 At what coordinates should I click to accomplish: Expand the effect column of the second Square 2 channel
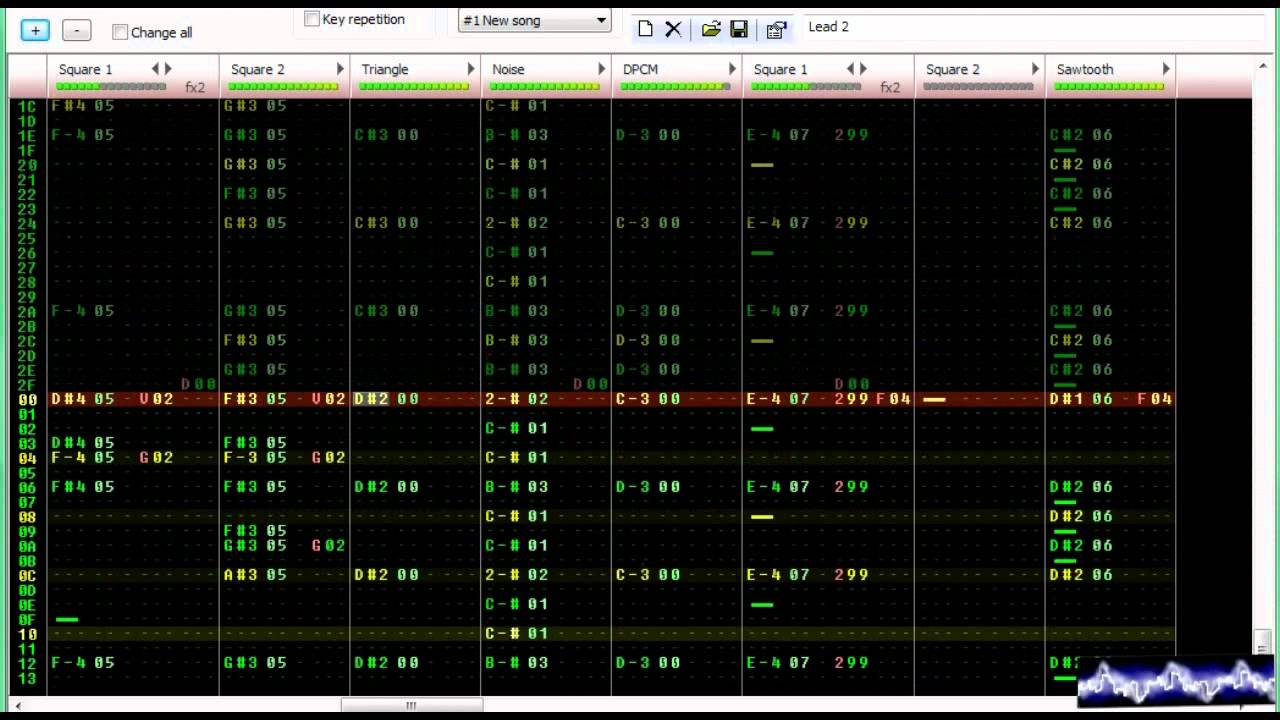1035,69
